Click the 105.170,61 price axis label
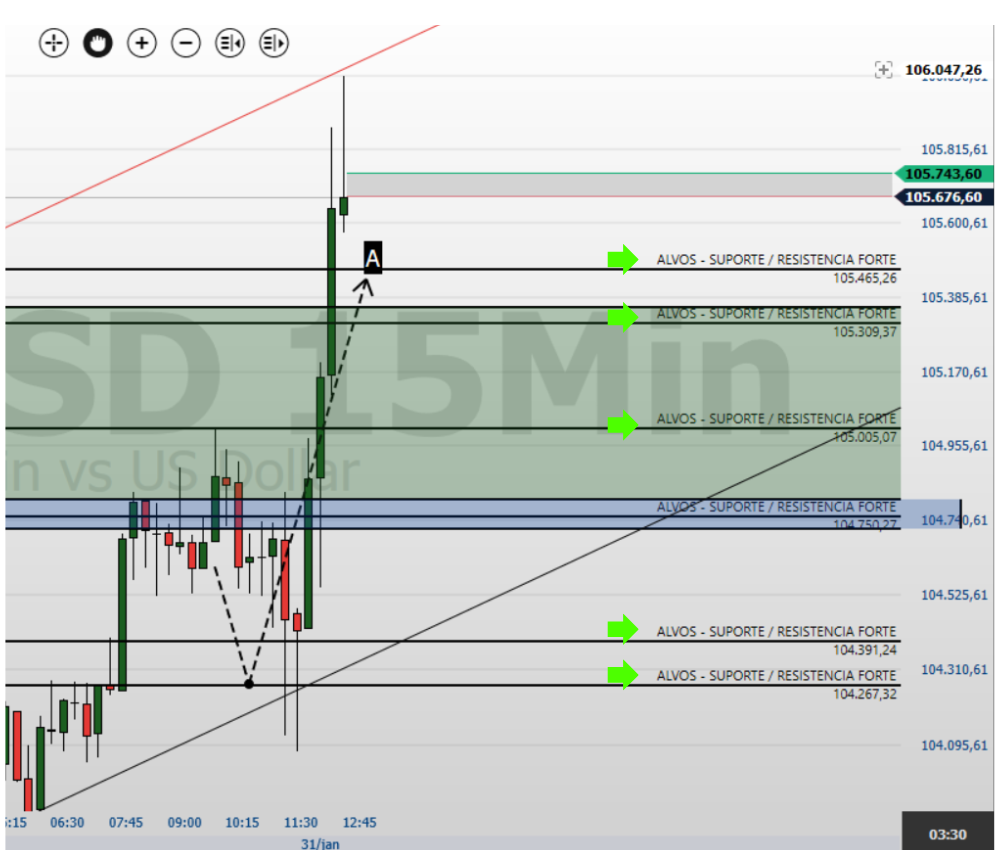This screenshot has width=1000, height=850. (954, 372)
